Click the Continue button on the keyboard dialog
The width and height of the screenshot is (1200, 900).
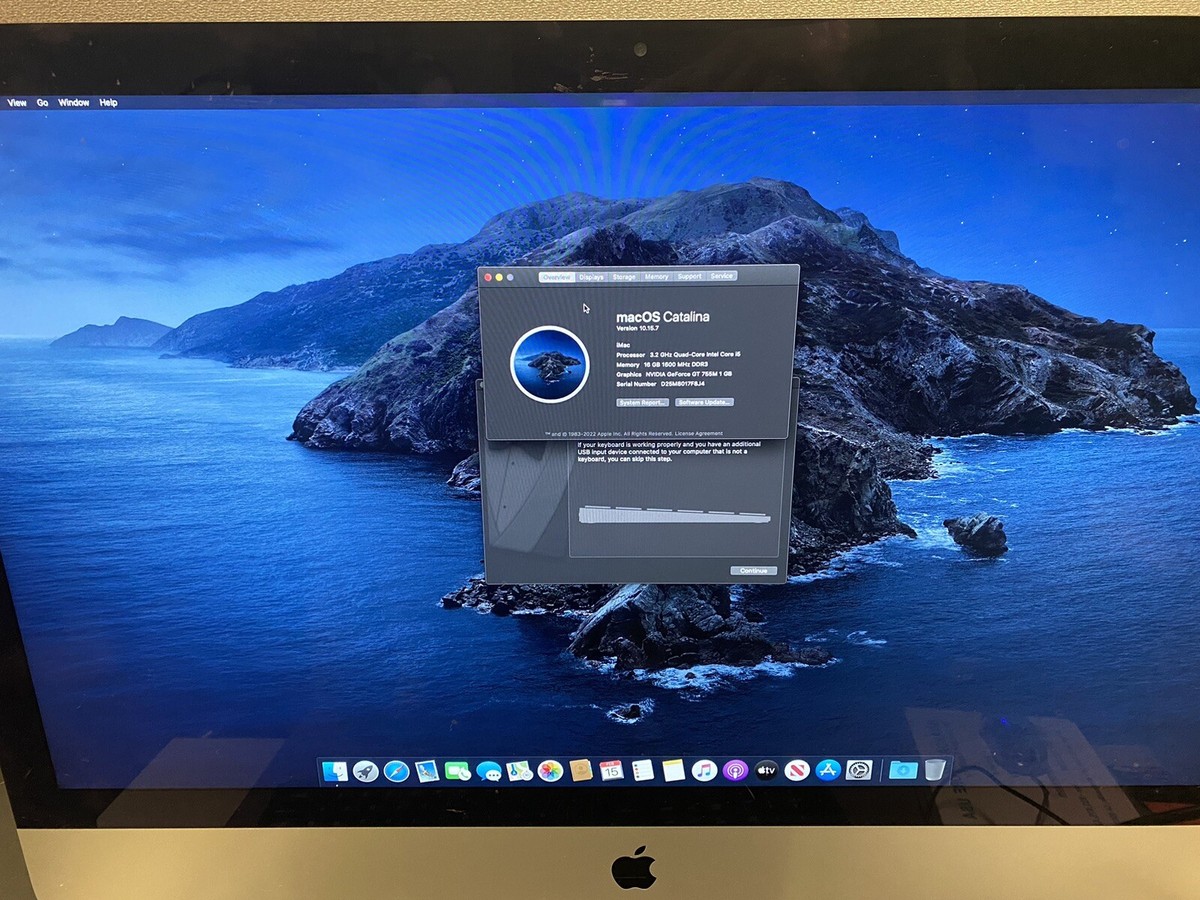coord(752,570)
